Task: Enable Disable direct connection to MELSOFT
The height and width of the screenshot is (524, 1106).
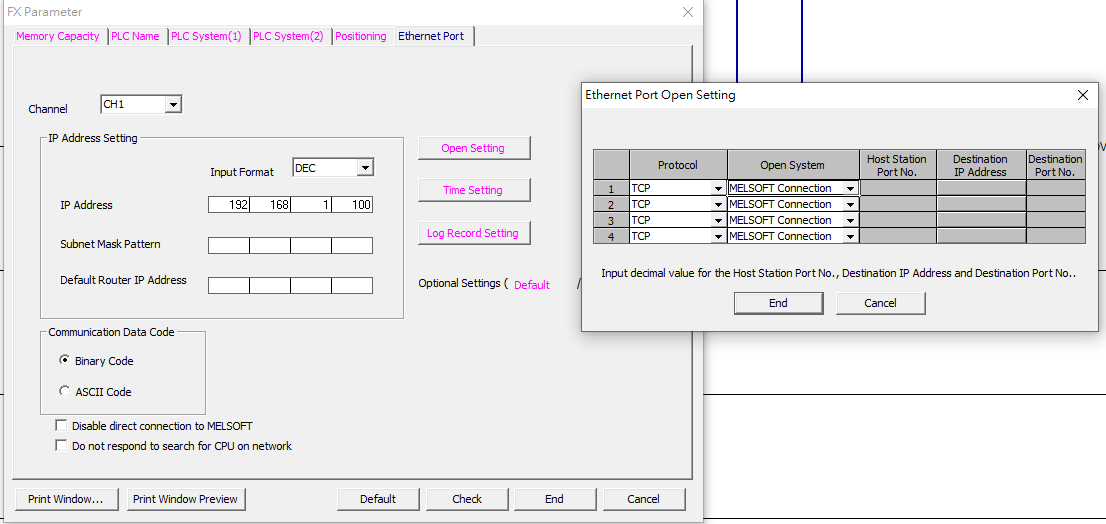Action: coord(61,426)
